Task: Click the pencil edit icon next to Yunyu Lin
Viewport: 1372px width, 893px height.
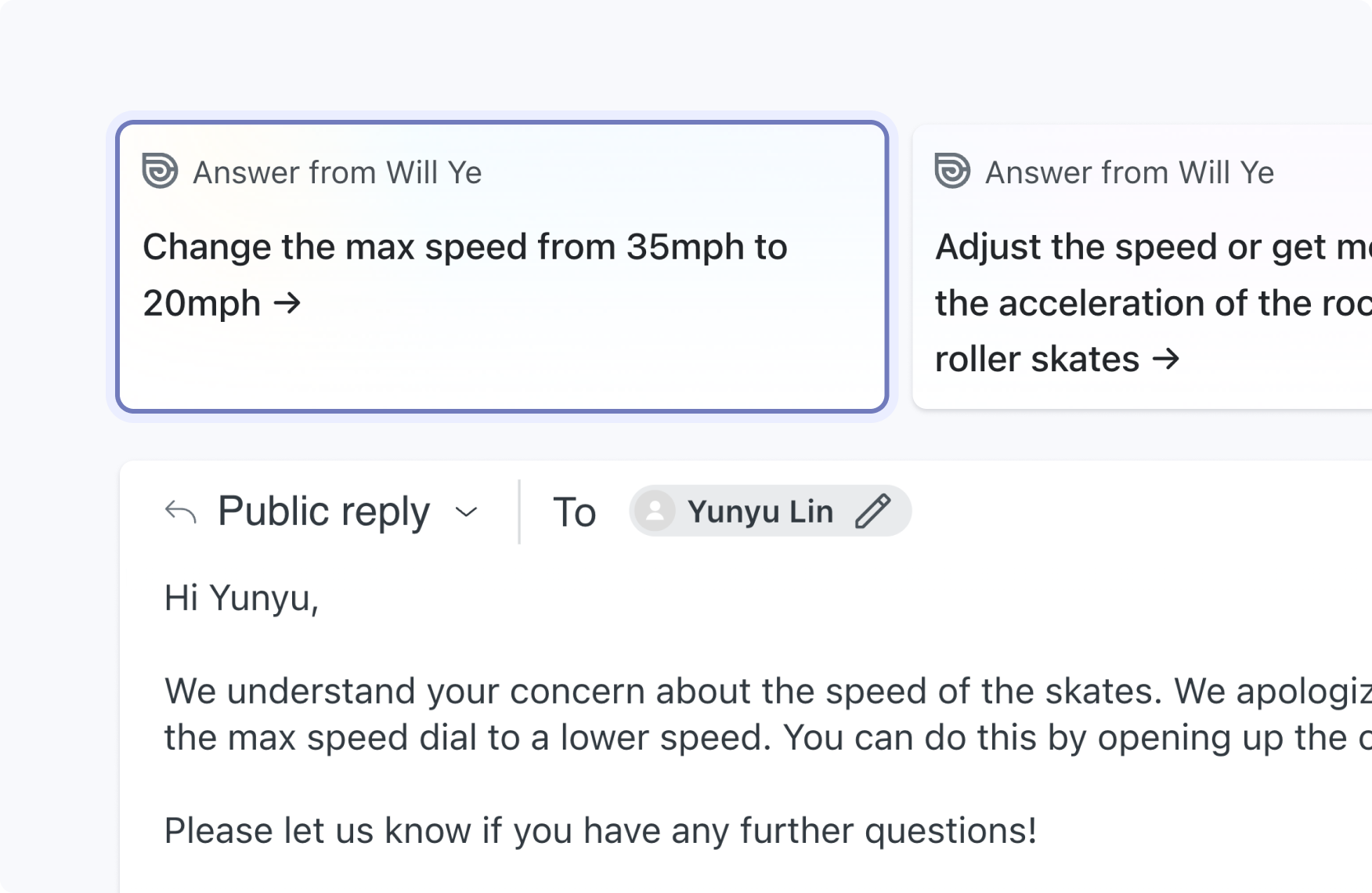Action: click(872, 511)
